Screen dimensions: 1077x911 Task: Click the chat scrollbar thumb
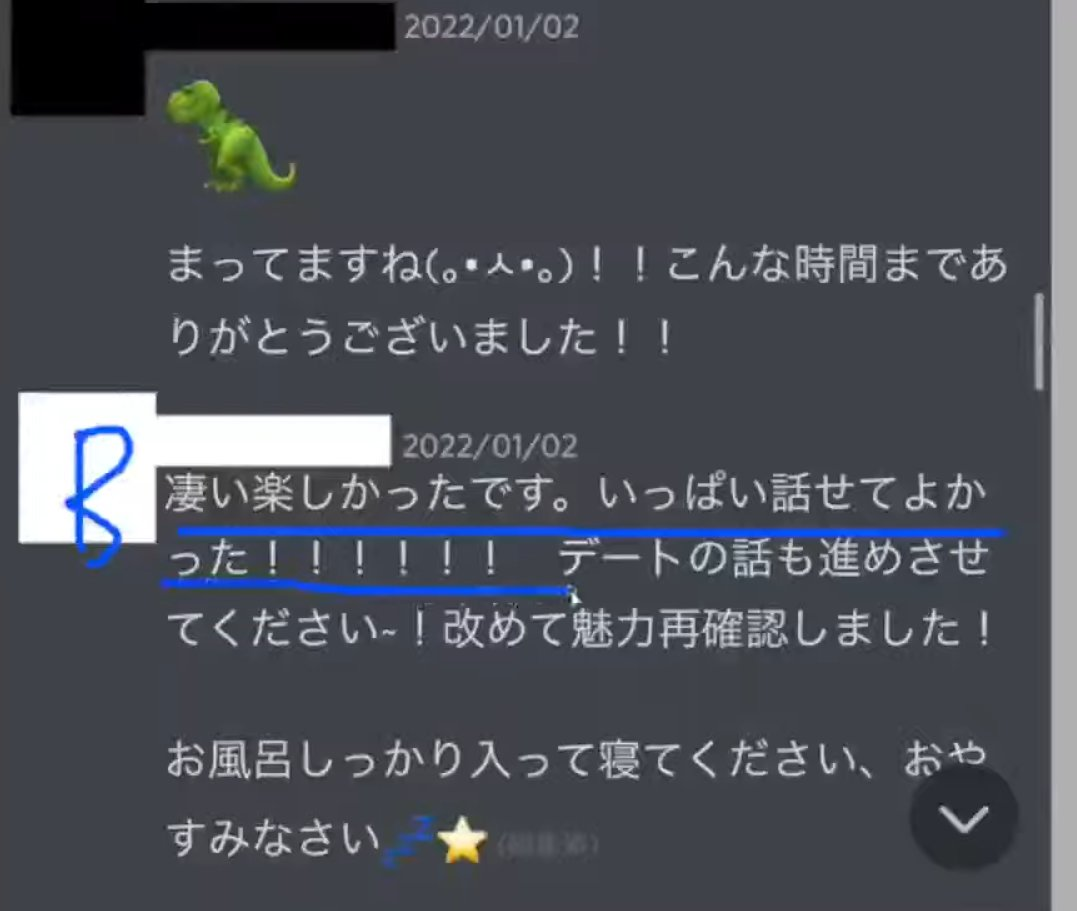click(x=1039, y=342)
